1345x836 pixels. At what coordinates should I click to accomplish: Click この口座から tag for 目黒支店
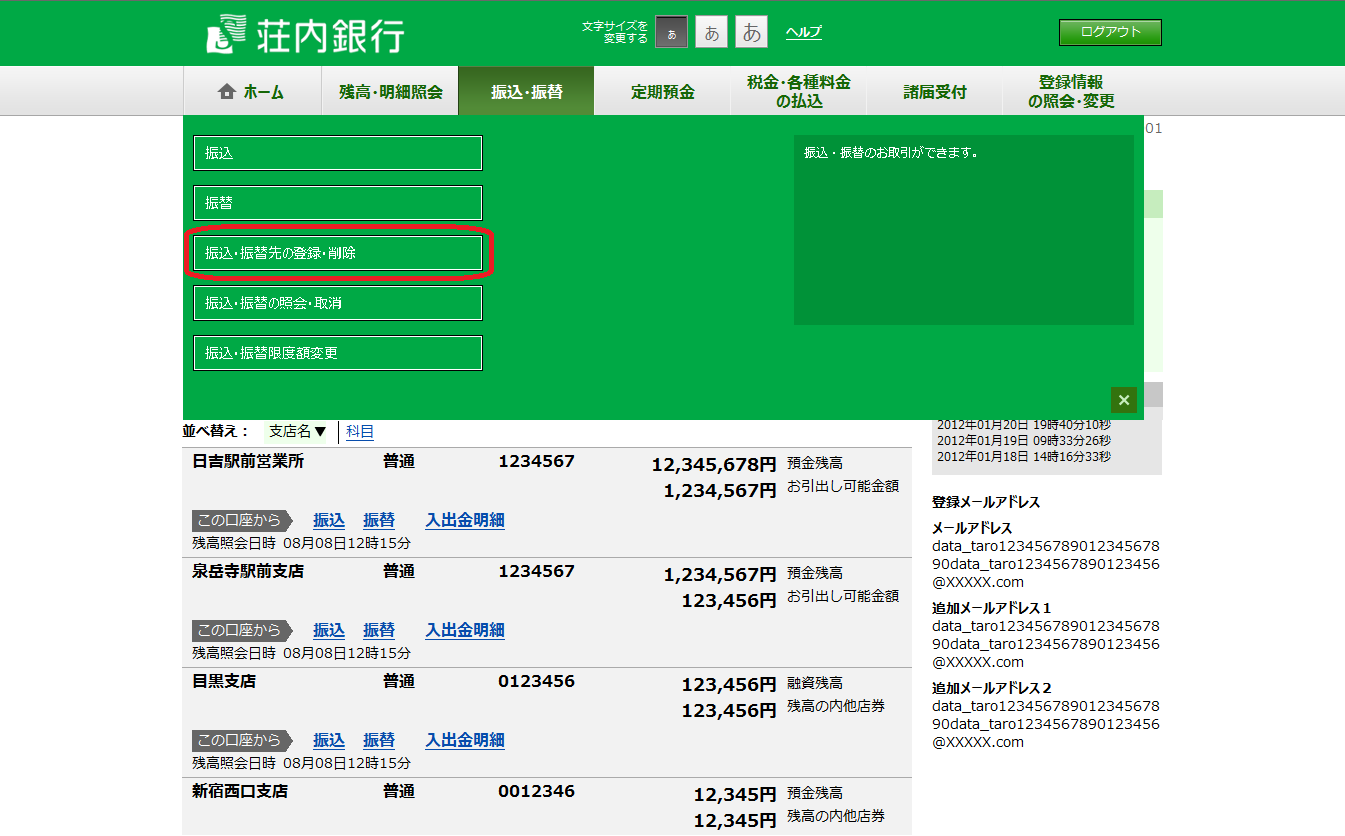pyautogui.click(x=242, y=740)
